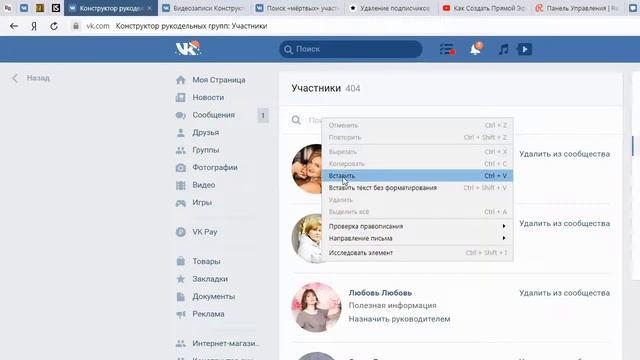Open the music note icon in header
The width and height of the screenshot is (640, 360).
503,49
